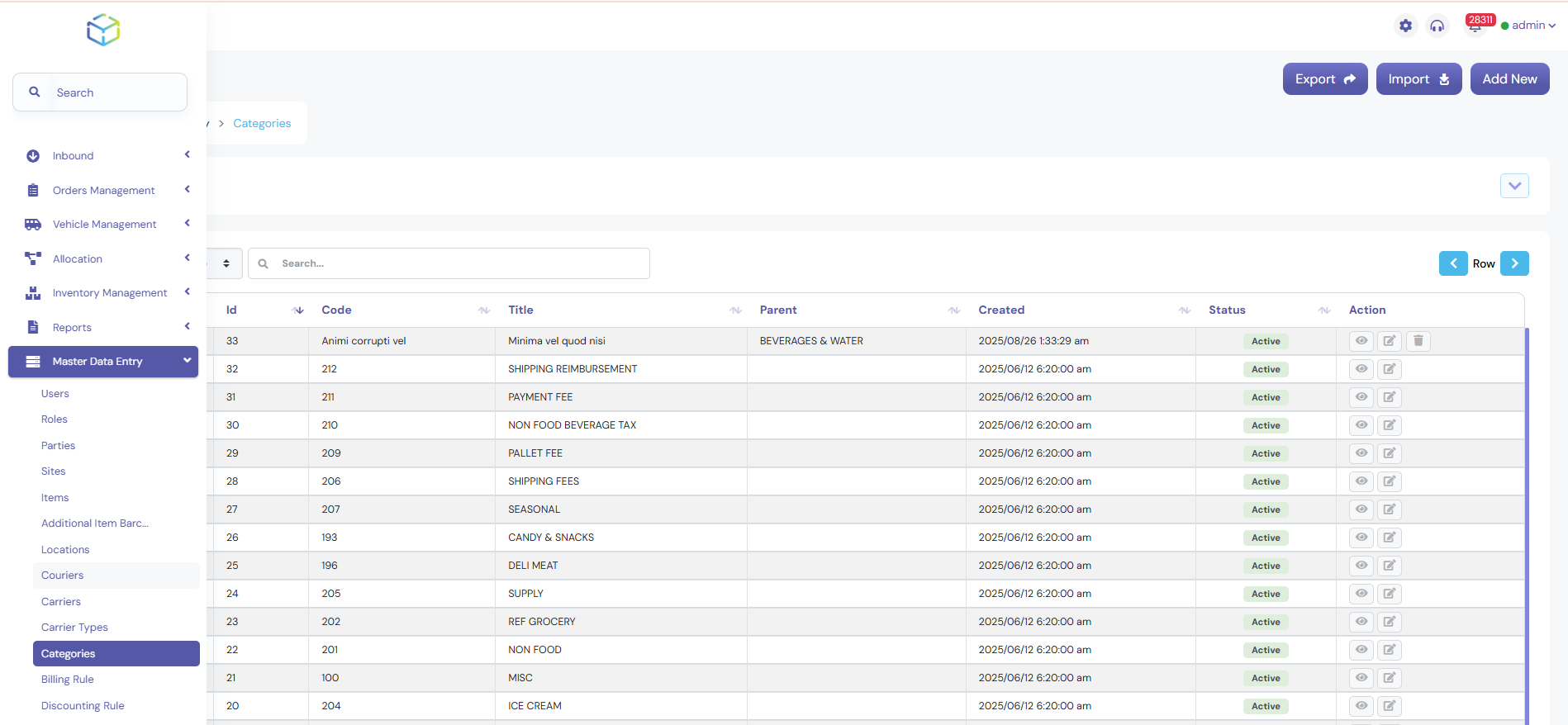This screenshot has width=1568, height=725.
Task: Show details for ICE CREAM row
Action: tap(1361, 706)
